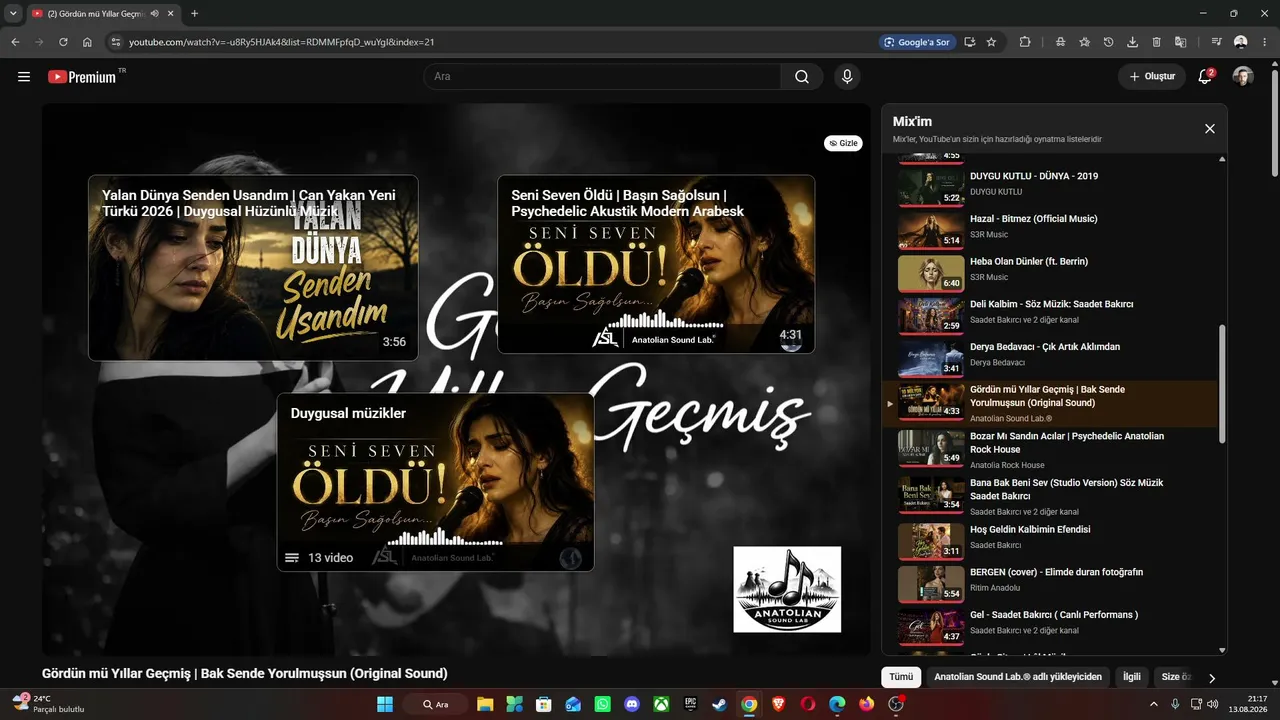Open the Chrome tab search dropdown
Image resolution: width=1280 pixels, height=720 pixels.
pyautogui.click(x=13, y=14)
